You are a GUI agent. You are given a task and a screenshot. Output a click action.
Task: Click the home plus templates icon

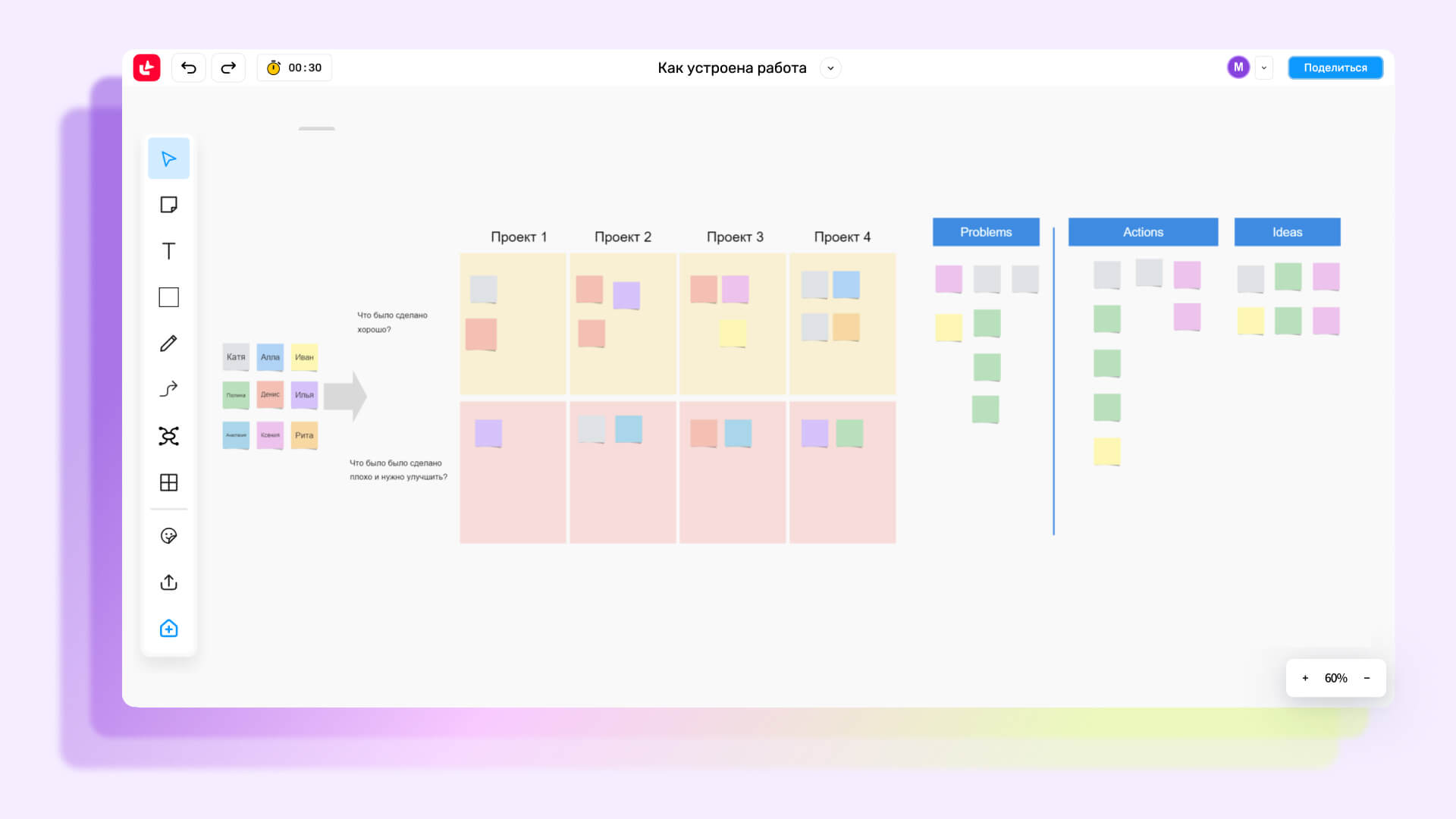(168, 629)
